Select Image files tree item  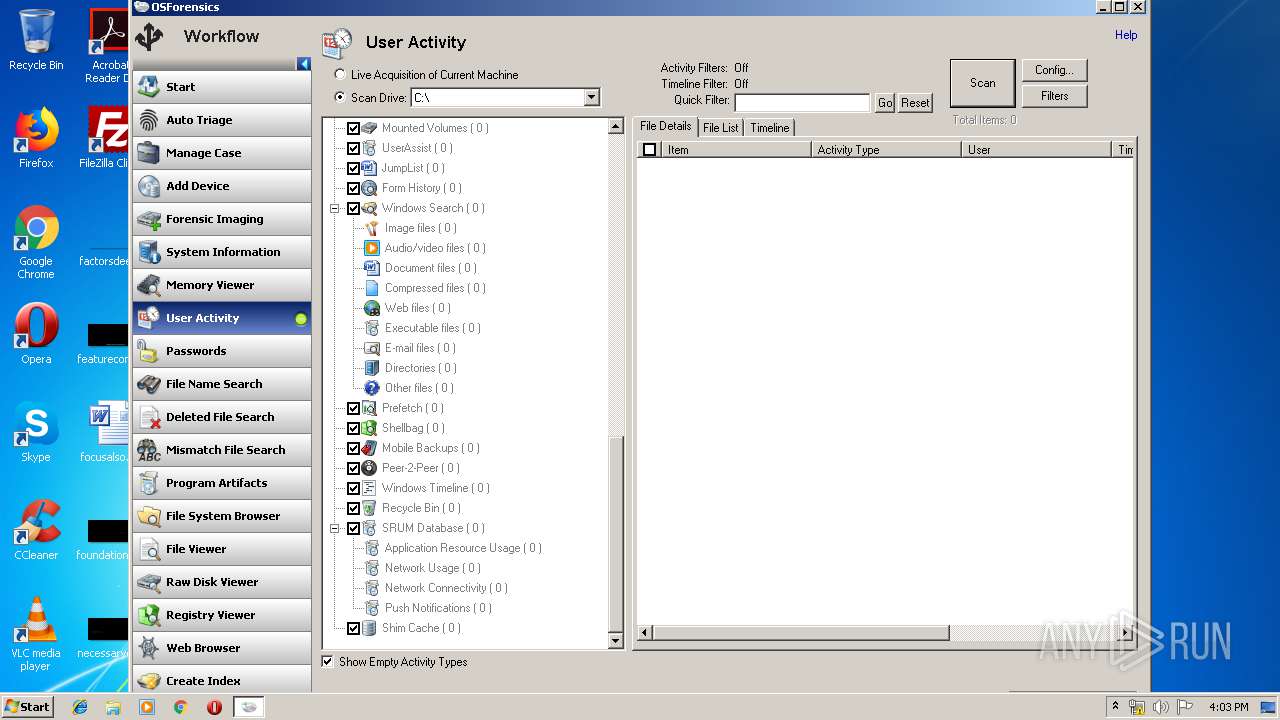coord(420,228)
